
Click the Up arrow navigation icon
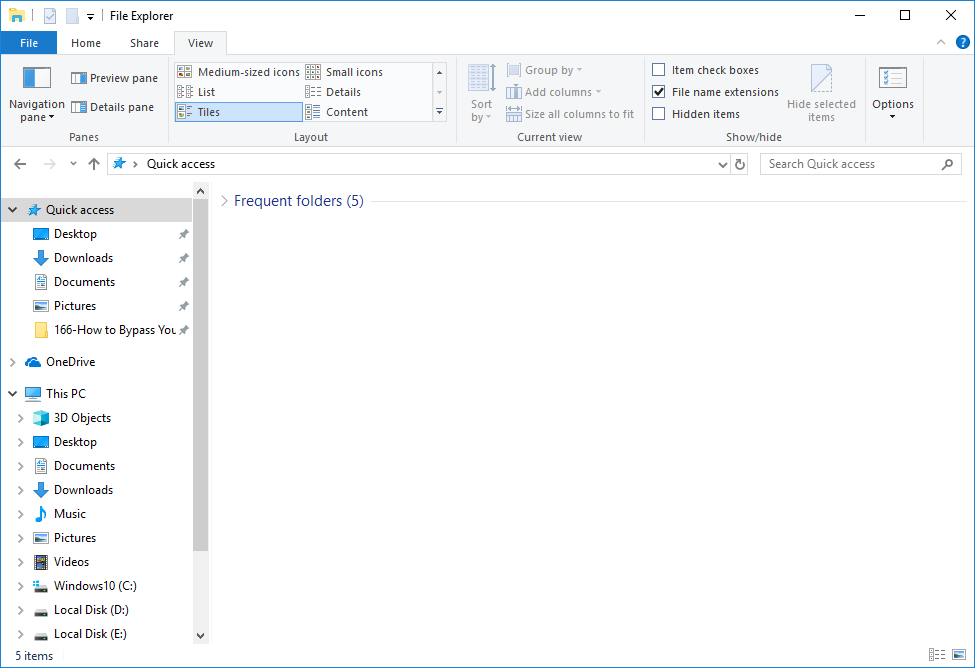94,164
